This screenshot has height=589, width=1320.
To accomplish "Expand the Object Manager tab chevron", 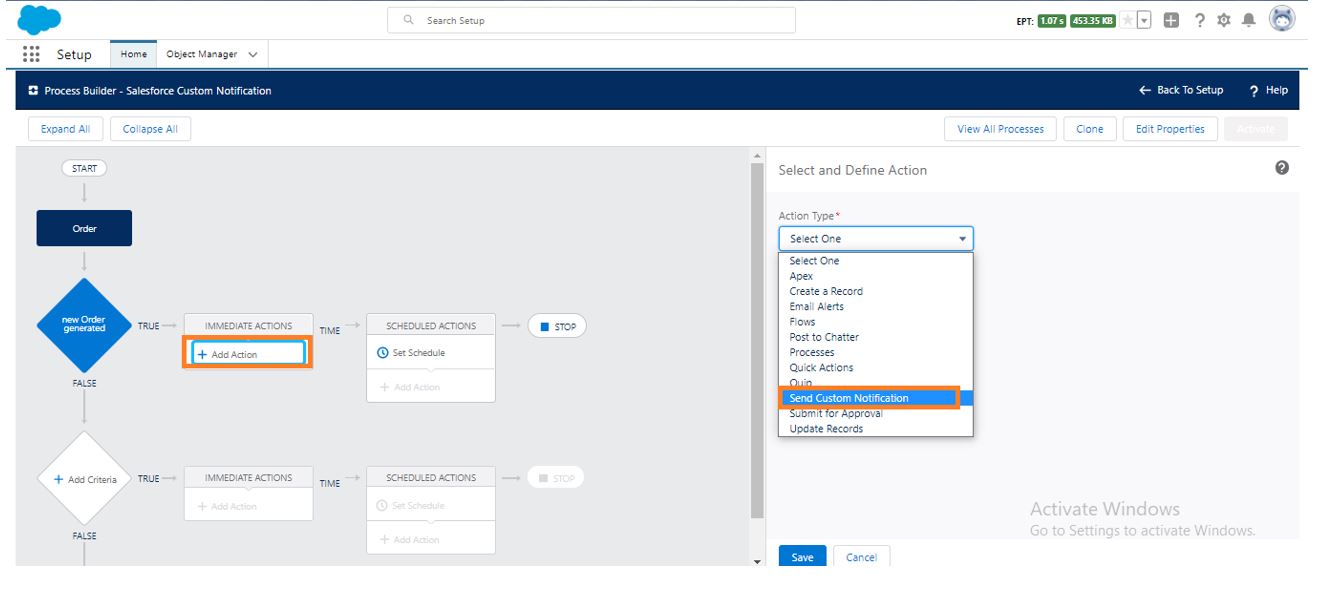I will 253,55.
